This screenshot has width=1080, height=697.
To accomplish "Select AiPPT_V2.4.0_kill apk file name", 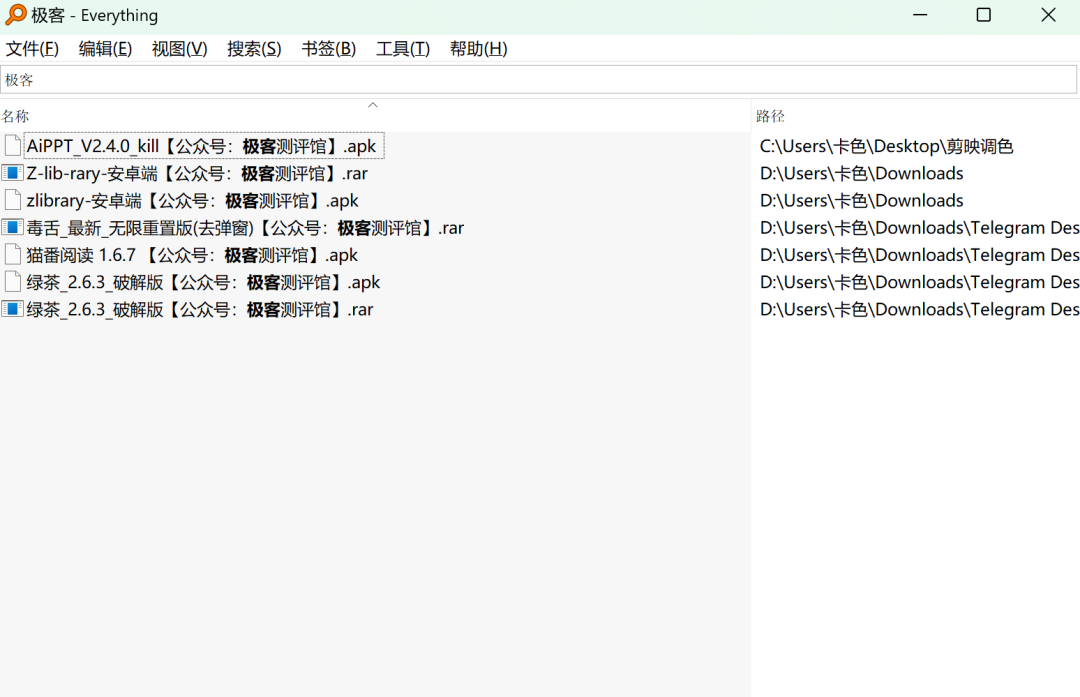I will click(201, 146).
